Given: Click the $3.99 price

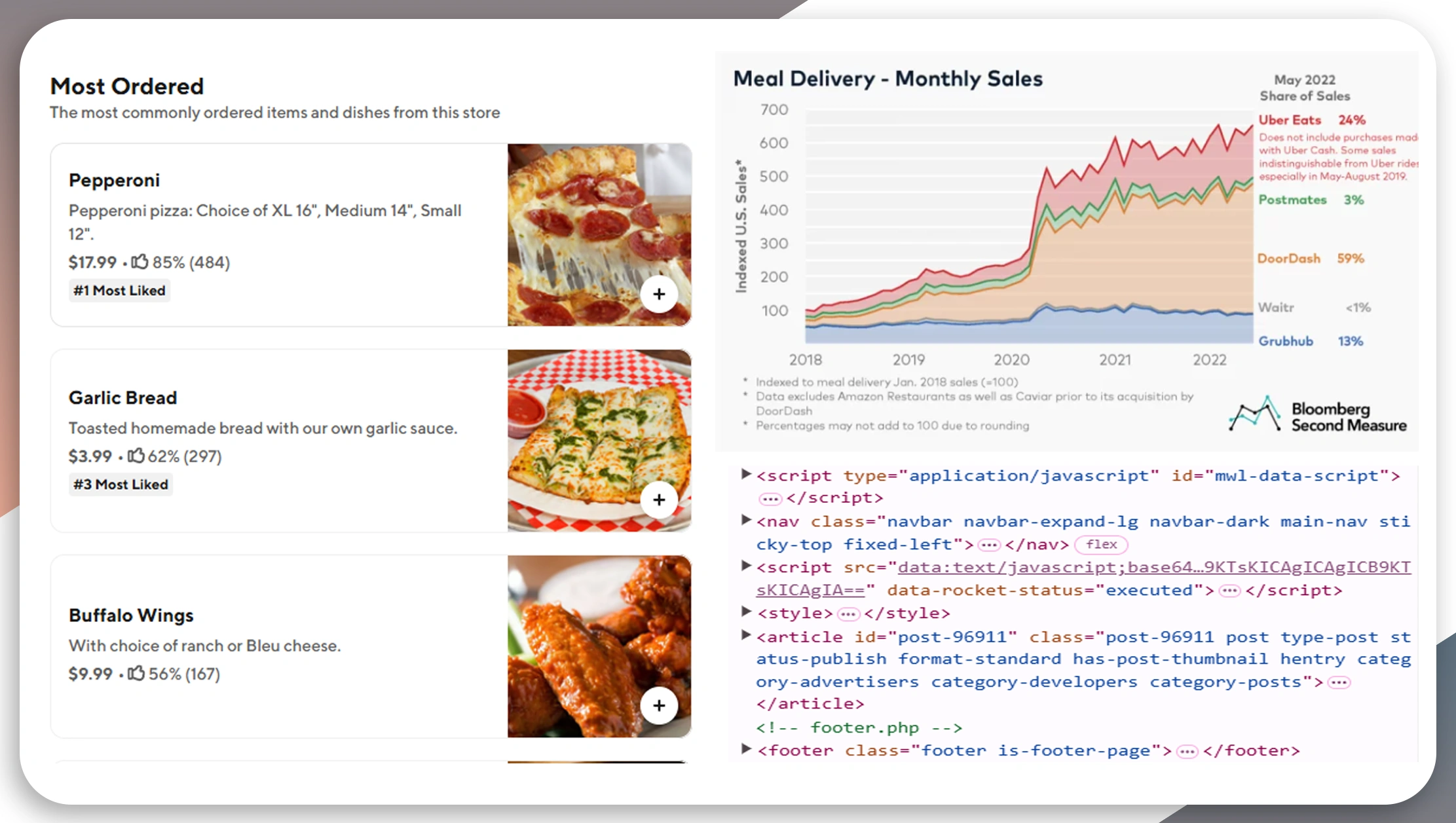Looking at the screenshot, I should pos(90,456).
